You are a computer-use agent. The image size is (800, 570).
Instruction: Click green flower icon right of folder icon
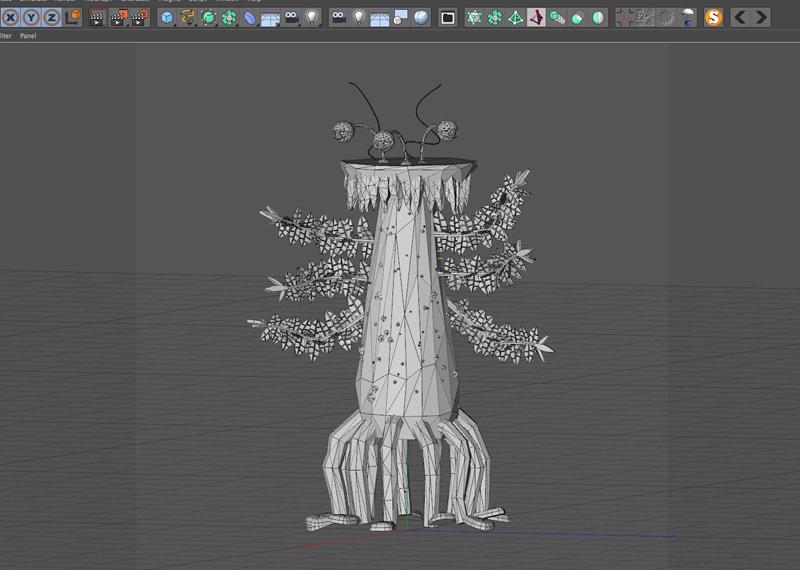tap(494, 18)
